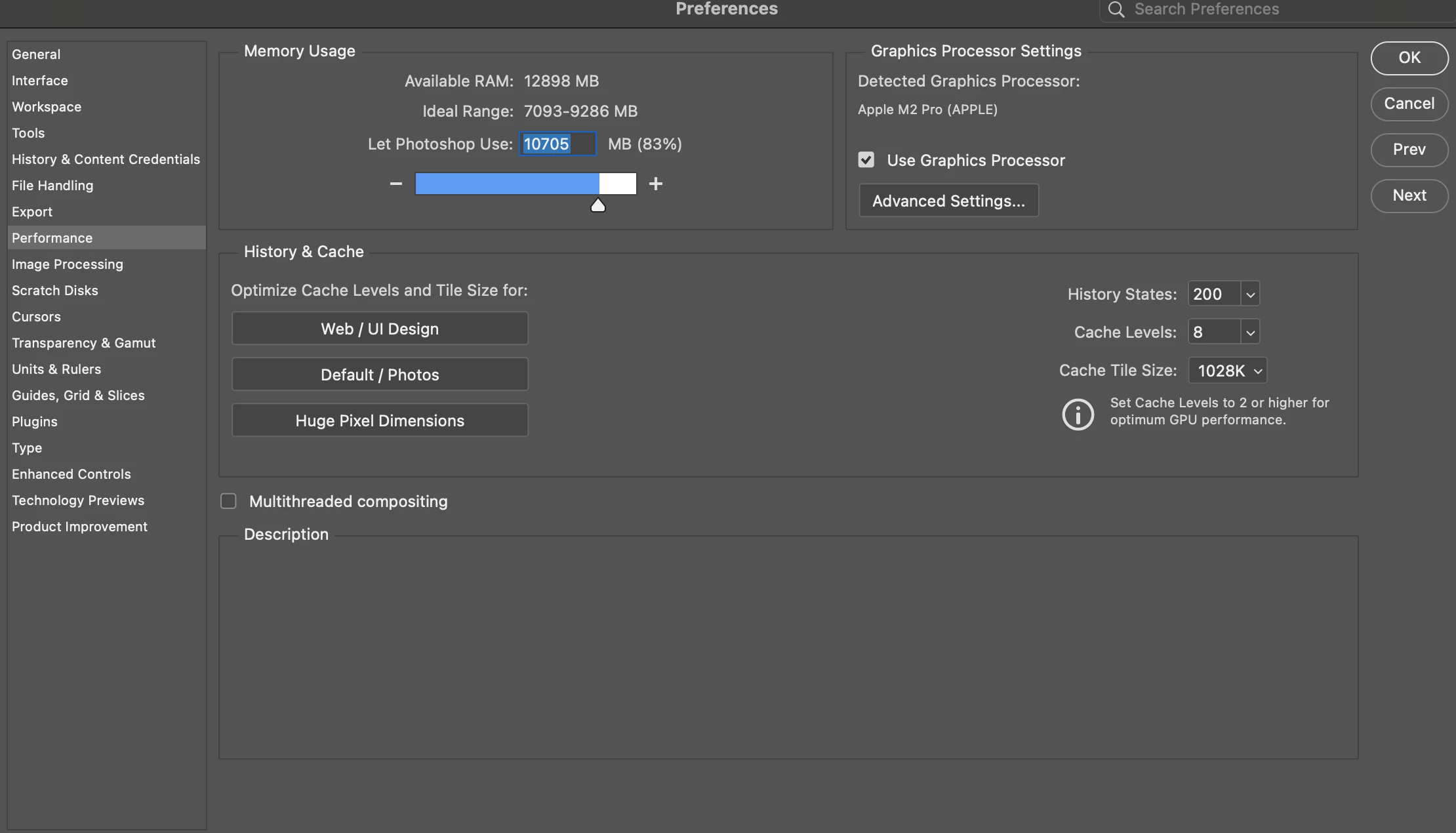Open the Interface preferences category
This screenshot has height=833, width=1456.
[40, 81]
